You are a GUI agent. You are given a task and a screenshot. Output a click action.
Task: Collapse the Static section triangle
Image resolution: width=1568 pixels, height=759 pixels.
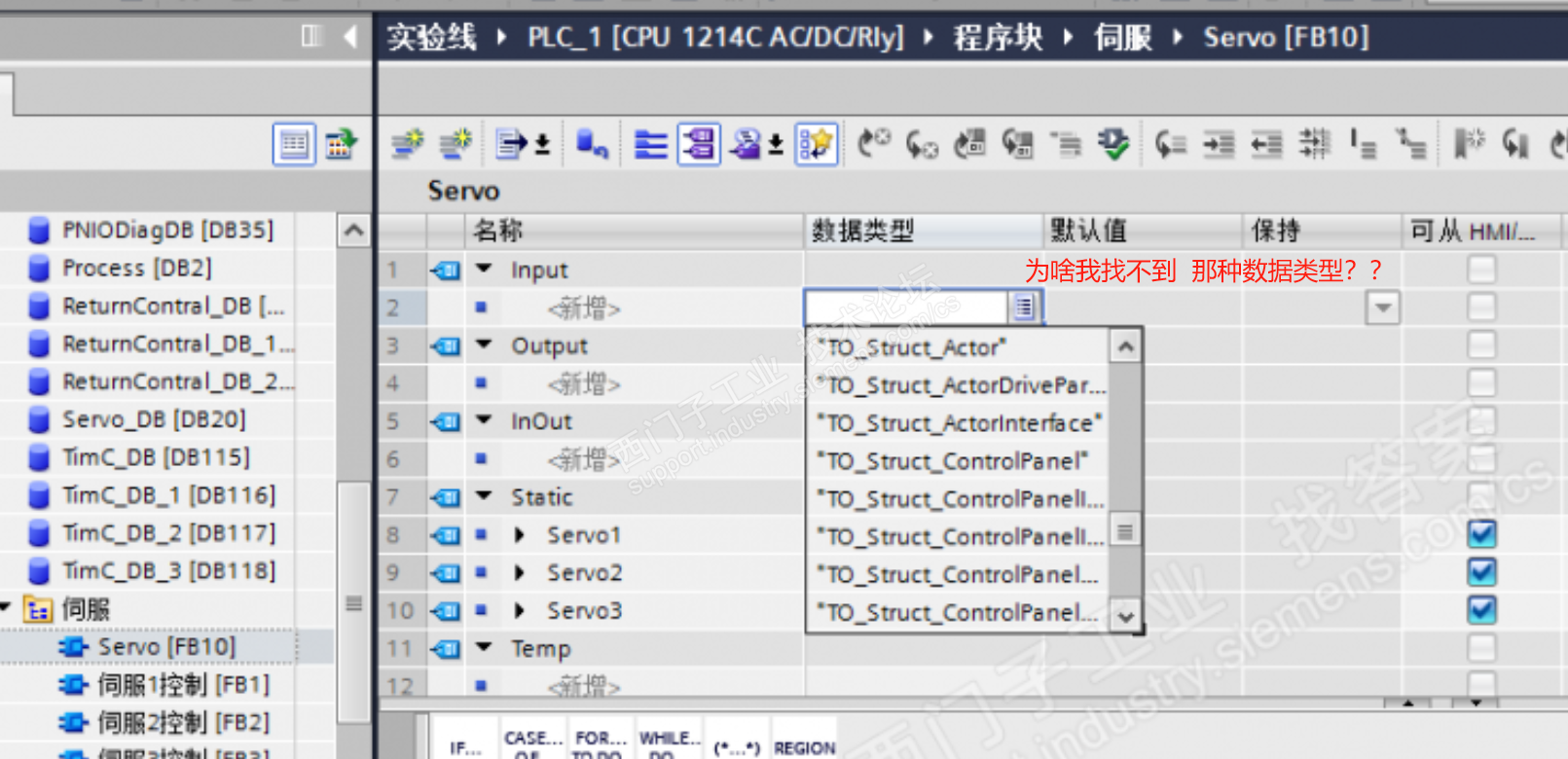(x=484, y=496)
